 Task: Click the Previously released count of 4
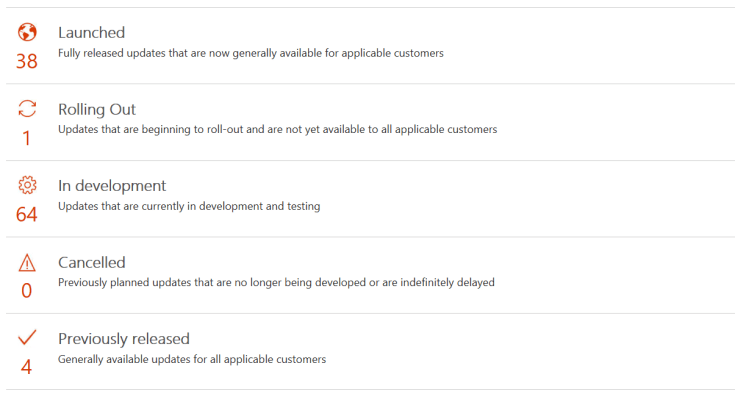(x=27, y=367)
